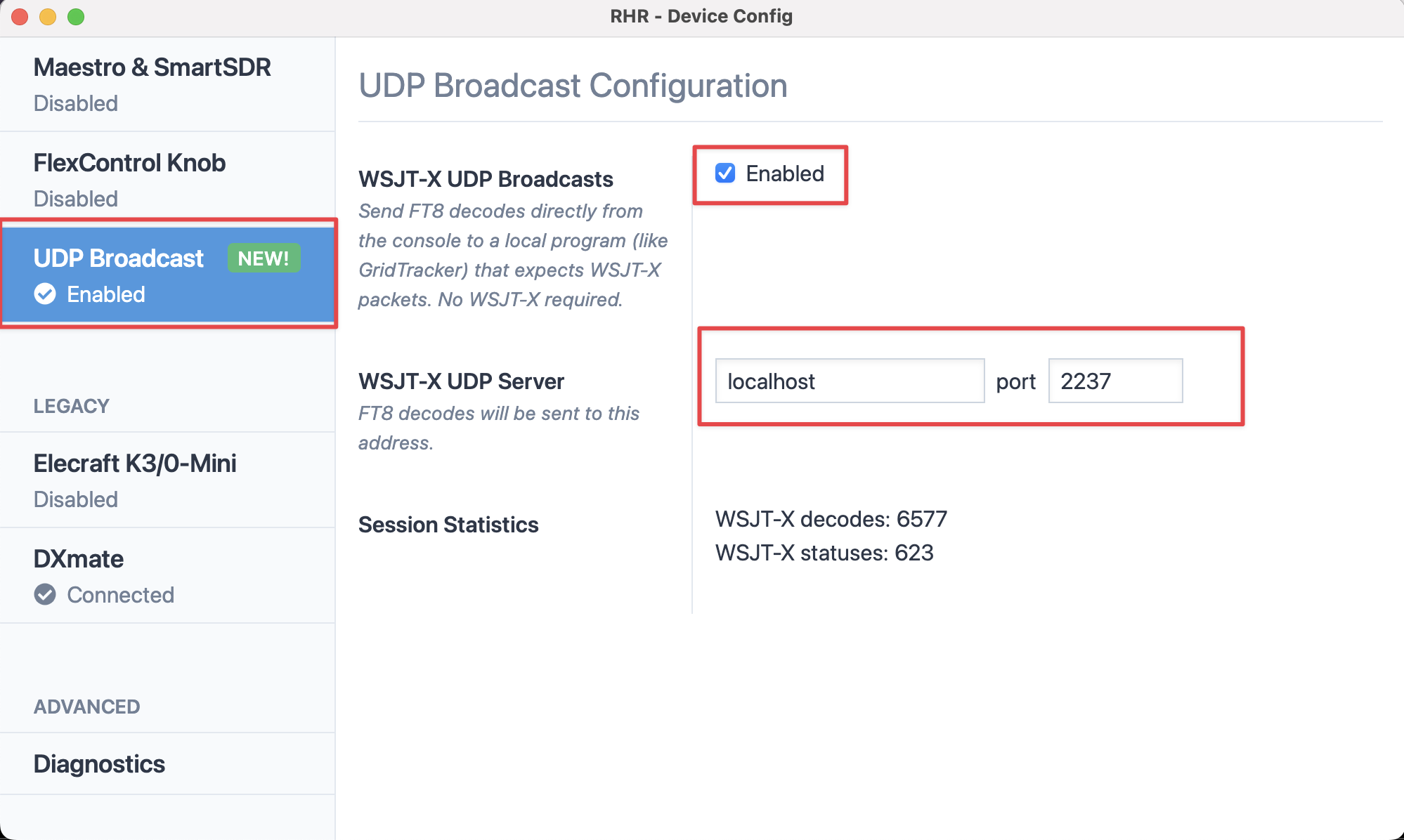Uncheck the WSJT-X UDP Broadcasts Enabled checkbox

tap(725, 173)
